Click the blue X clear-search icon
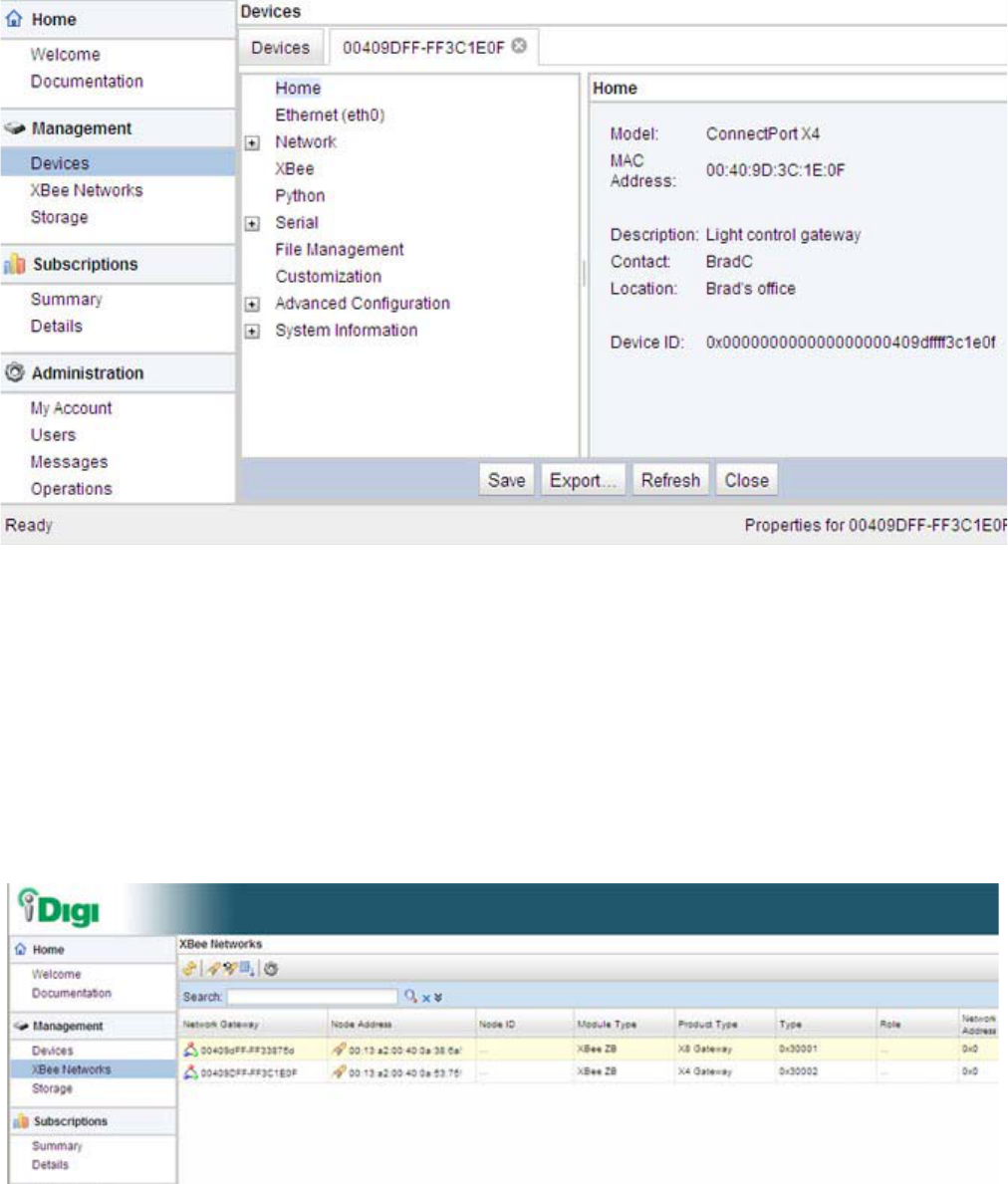 coord(426,998)
